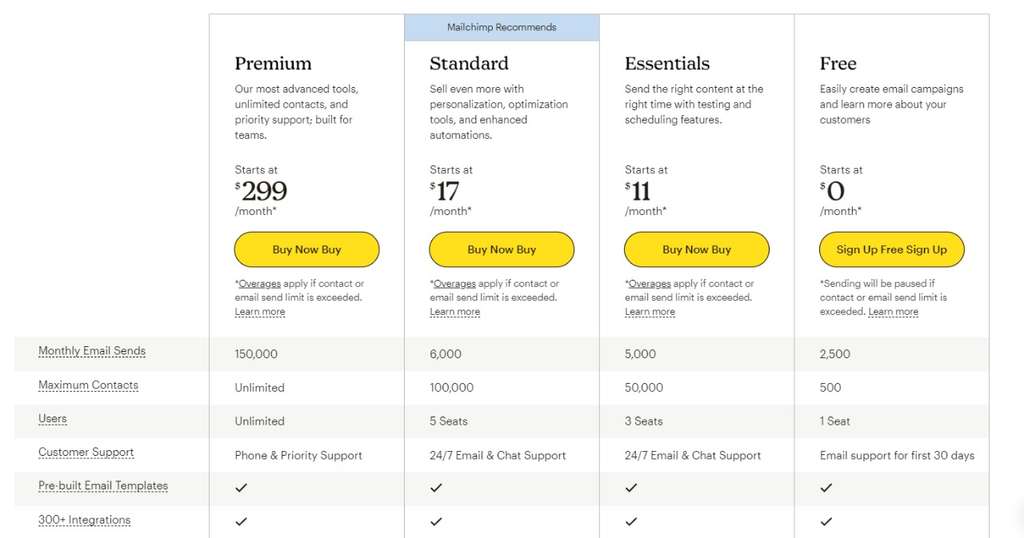1024x538 pixels.
Task: Open Overages link in Premium column
Action: pyautogui.click(x=259, y=284)
